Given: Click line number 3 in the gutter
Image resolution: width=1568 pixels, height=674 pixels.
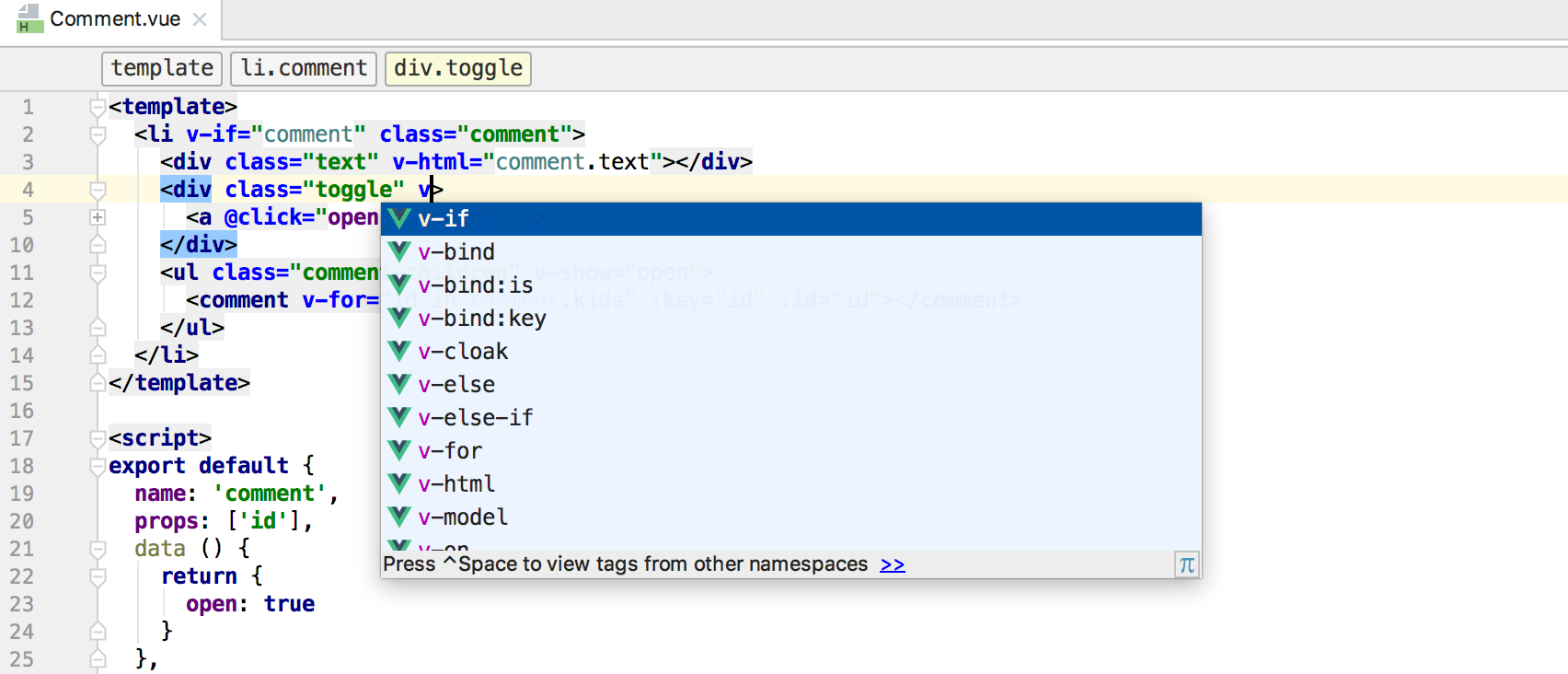Looking at the screenshot, I should coord(29,162).
